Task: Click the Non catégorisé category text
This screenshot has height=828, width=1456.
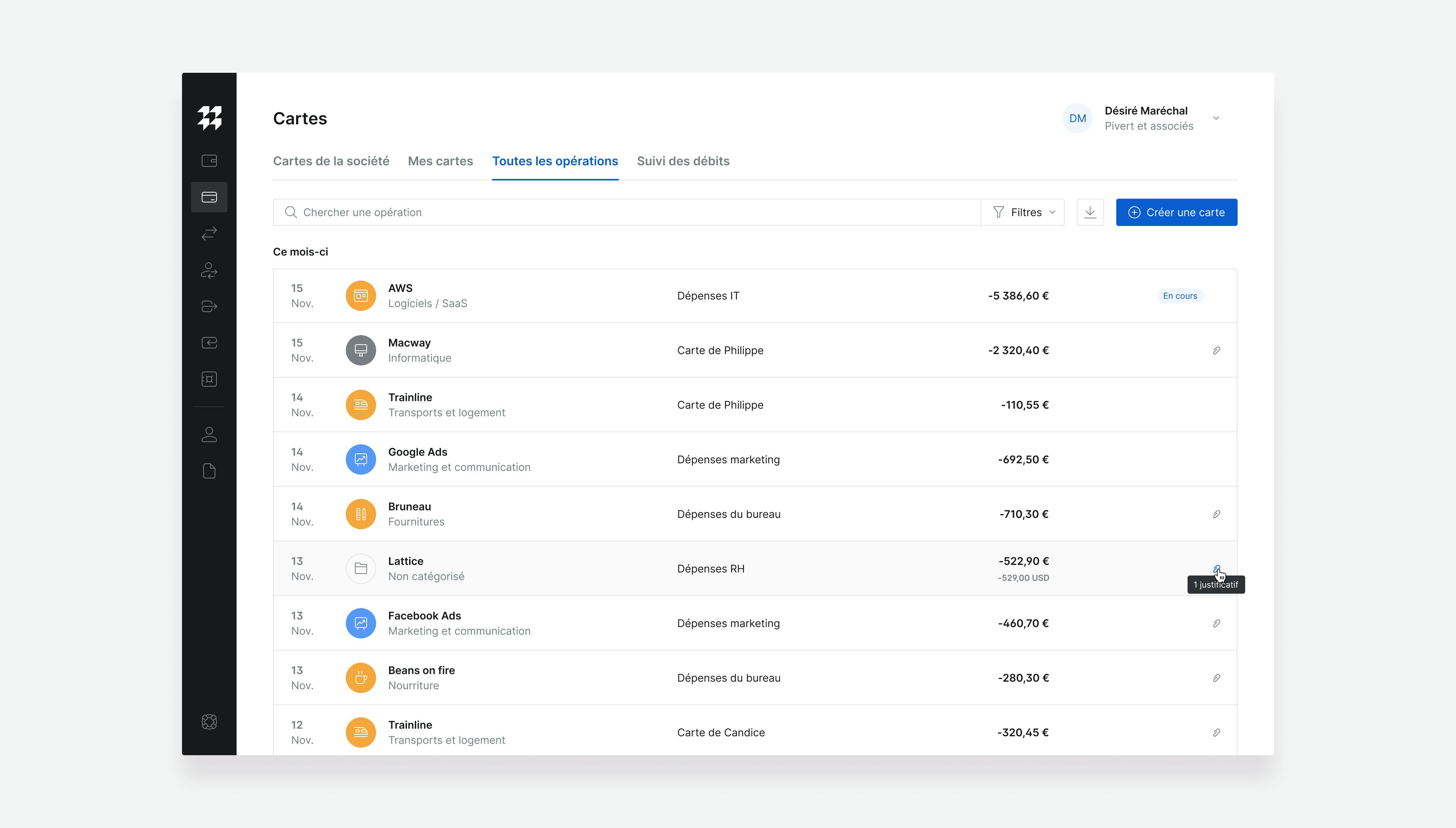Action: click(x=426, y=577)
